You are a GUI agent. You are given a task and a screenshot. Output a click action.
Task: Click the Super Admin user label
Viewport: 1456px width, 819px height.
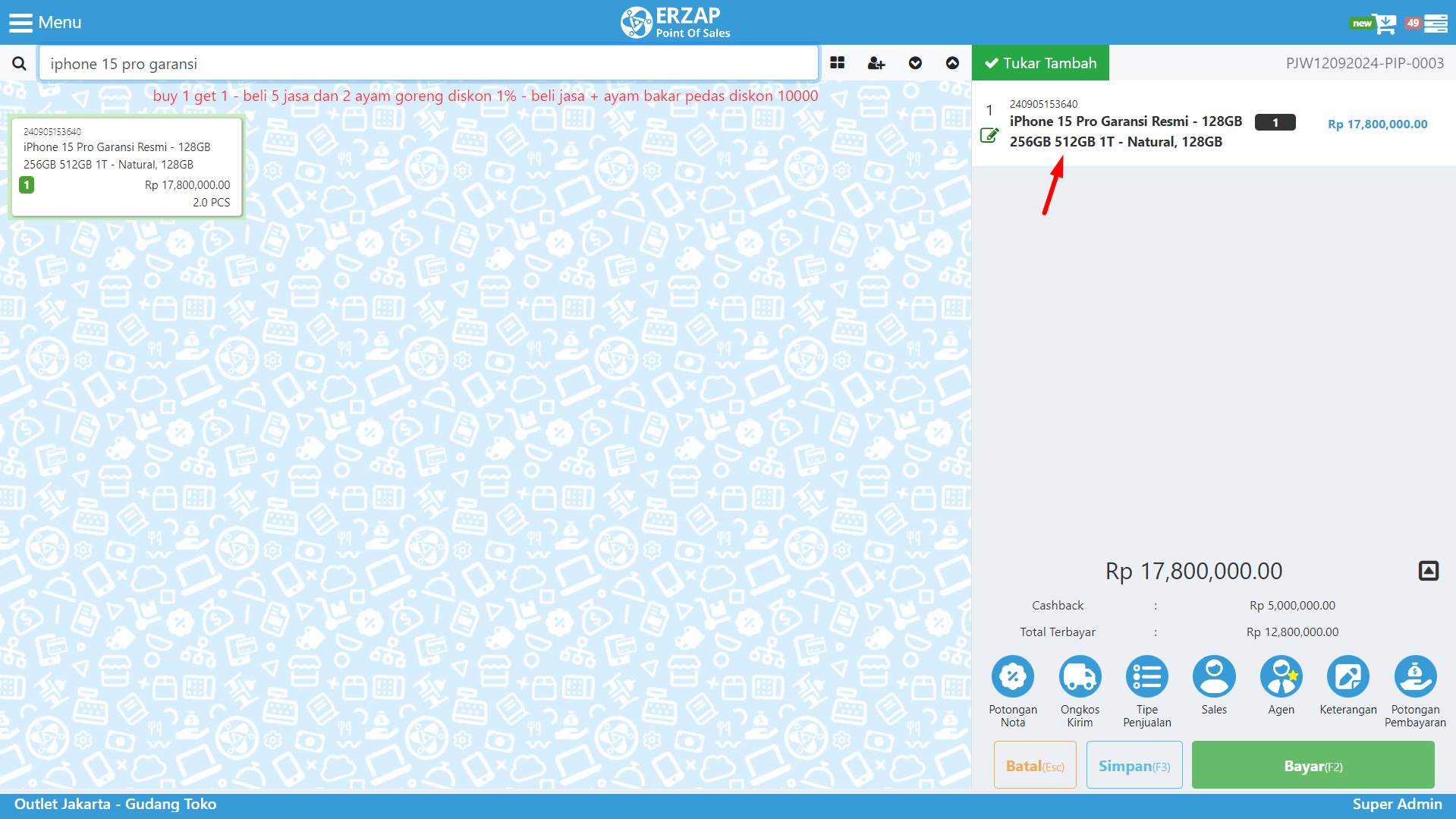coord(1397,805)
